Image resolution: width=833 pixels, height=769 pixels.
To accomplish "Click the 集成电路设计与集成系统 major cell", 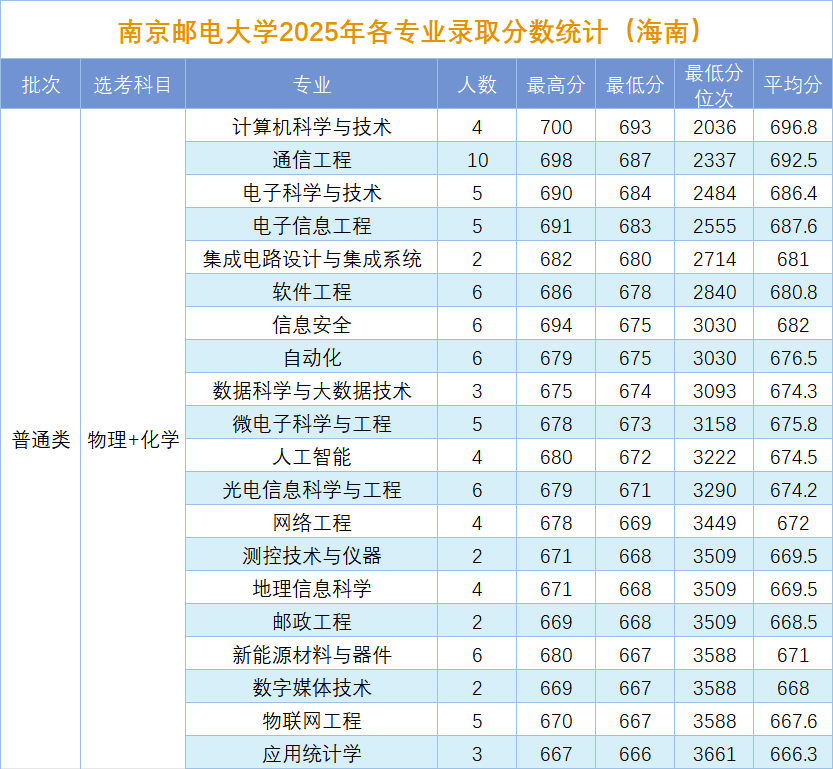I will [311, 259].
